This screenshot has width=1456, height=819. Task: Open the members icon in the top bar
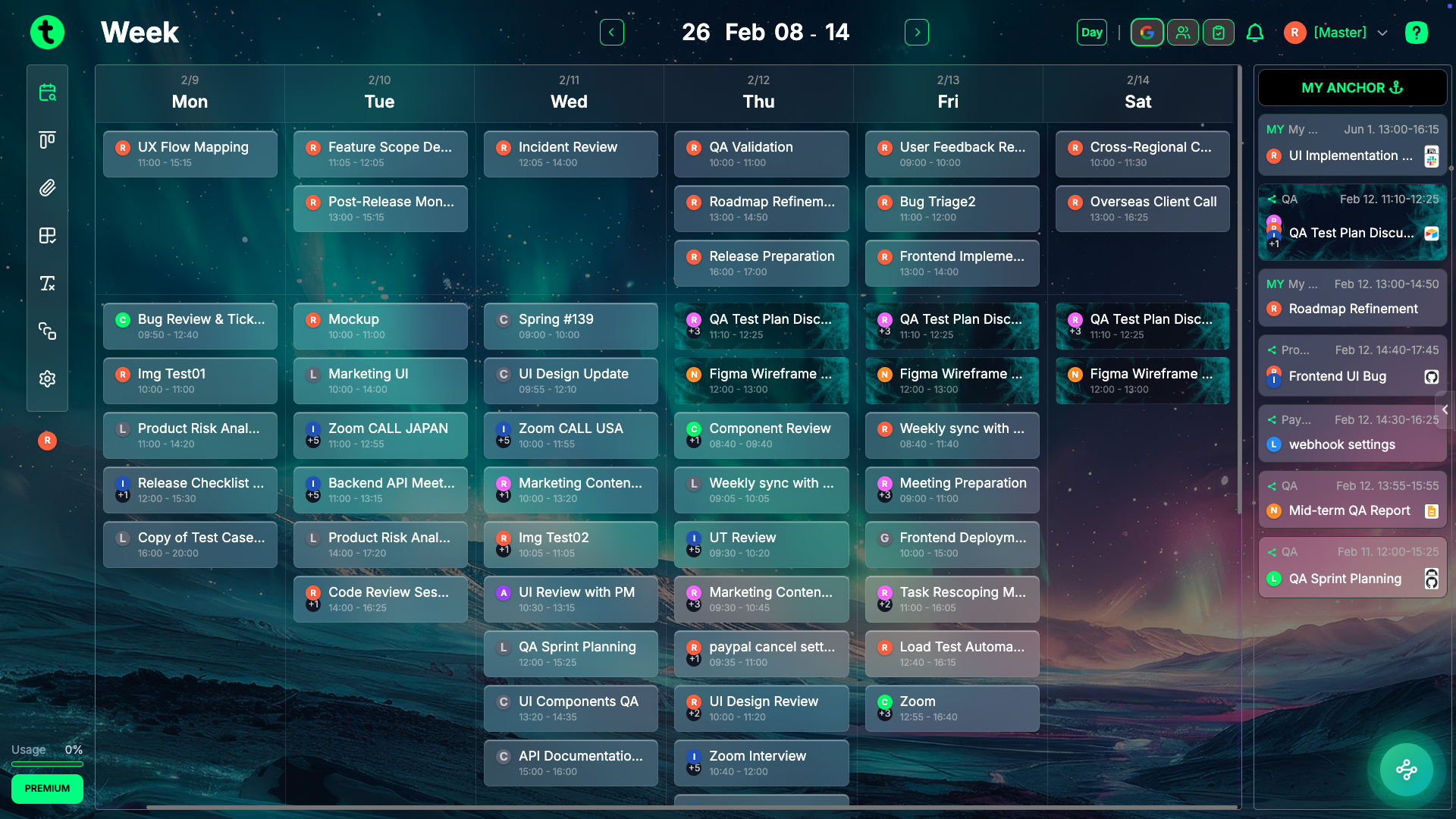pos(1183,32)
